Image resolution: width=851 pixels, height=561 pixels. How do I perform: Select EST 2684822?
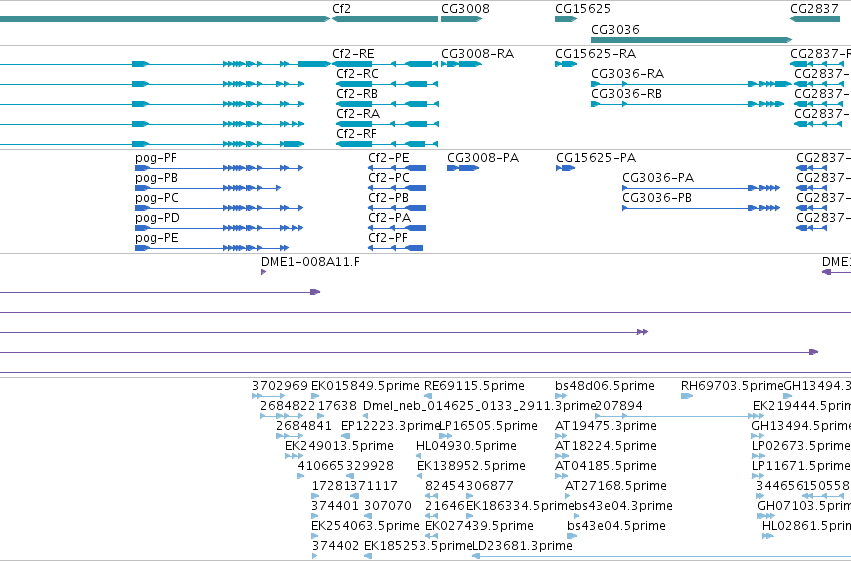point(282,416)
